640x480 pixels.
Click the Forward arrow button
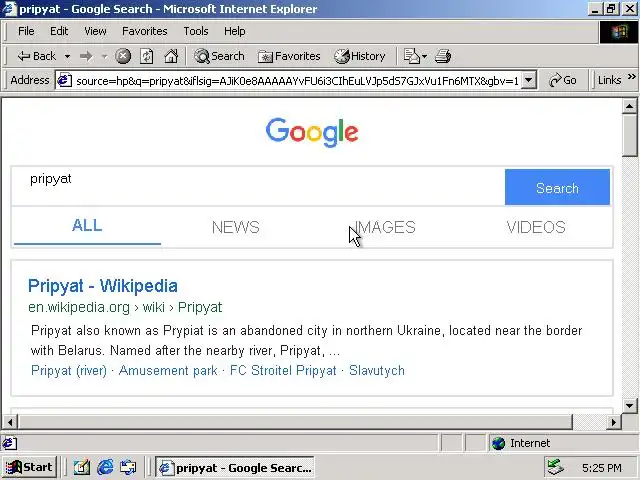coord(86,56)
